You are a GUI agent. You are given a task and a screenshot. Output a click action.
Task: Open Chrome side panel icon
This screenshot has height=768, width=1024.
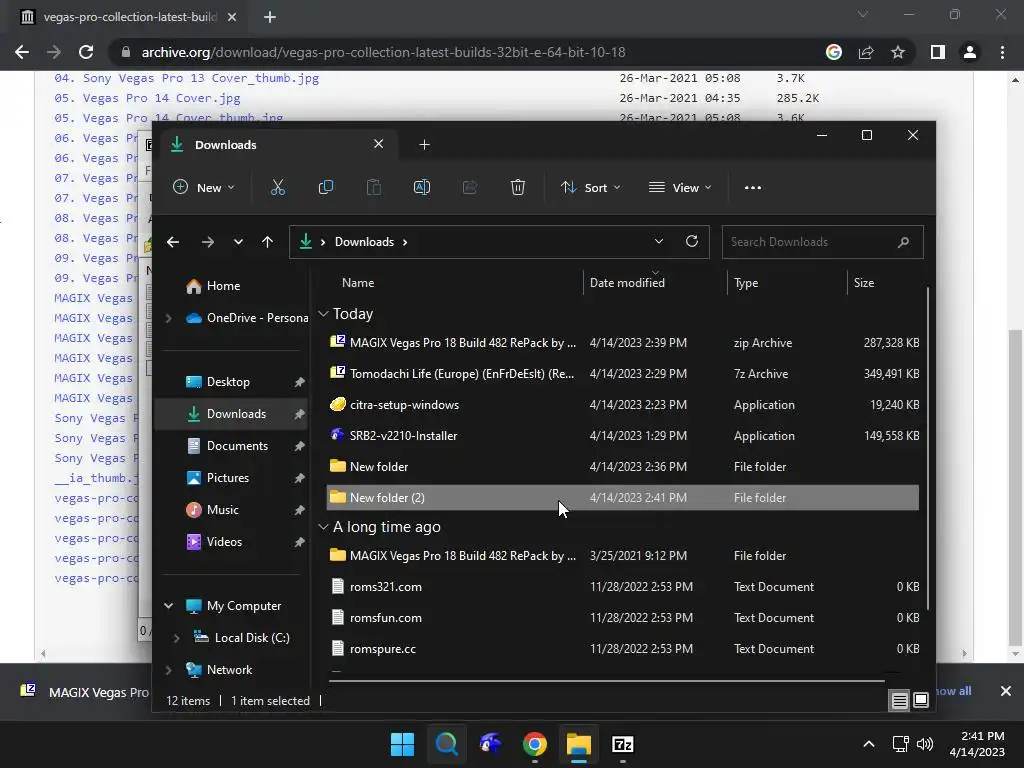tap(938, 52)
